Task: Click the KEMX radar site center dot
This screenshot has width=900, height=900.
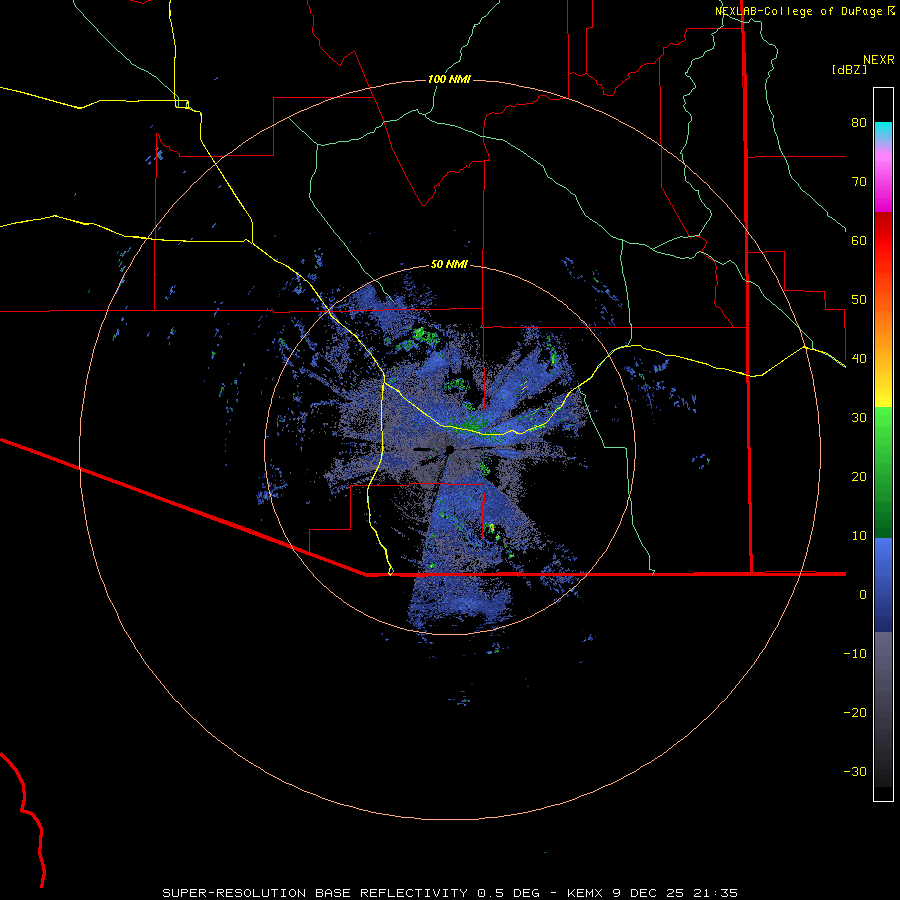Action: [449, 449]
